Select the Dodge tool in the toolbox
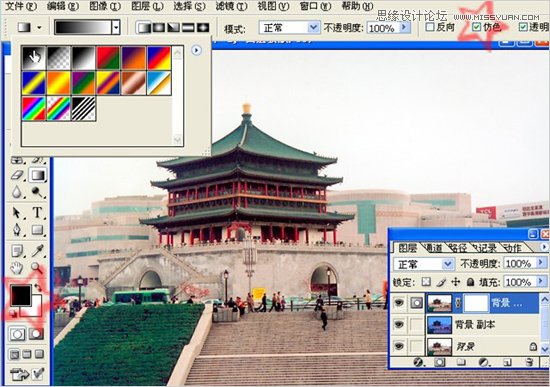Screen dimensions: 550x387 38,192
